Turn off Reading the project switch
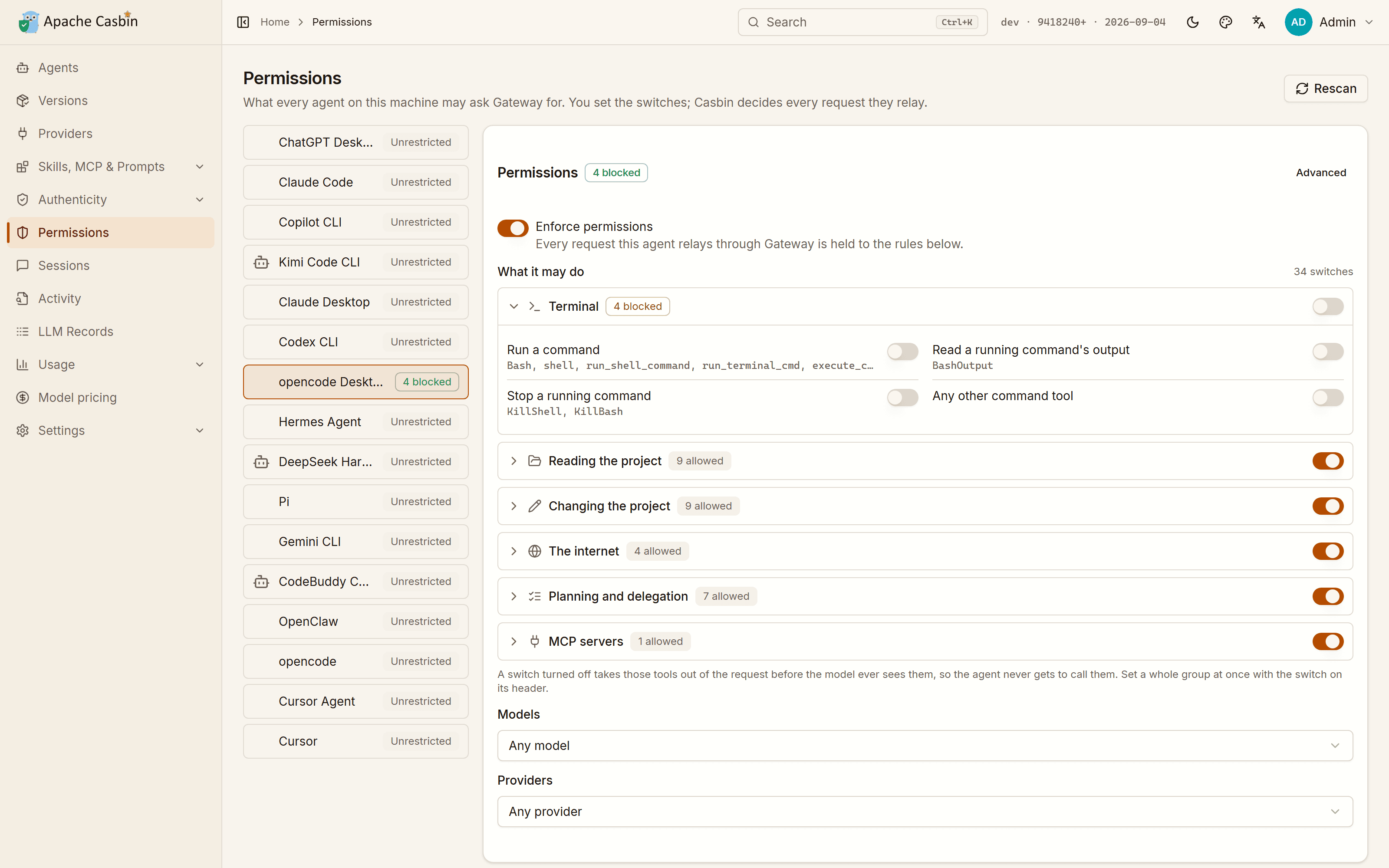 (x=1328, y=461)
